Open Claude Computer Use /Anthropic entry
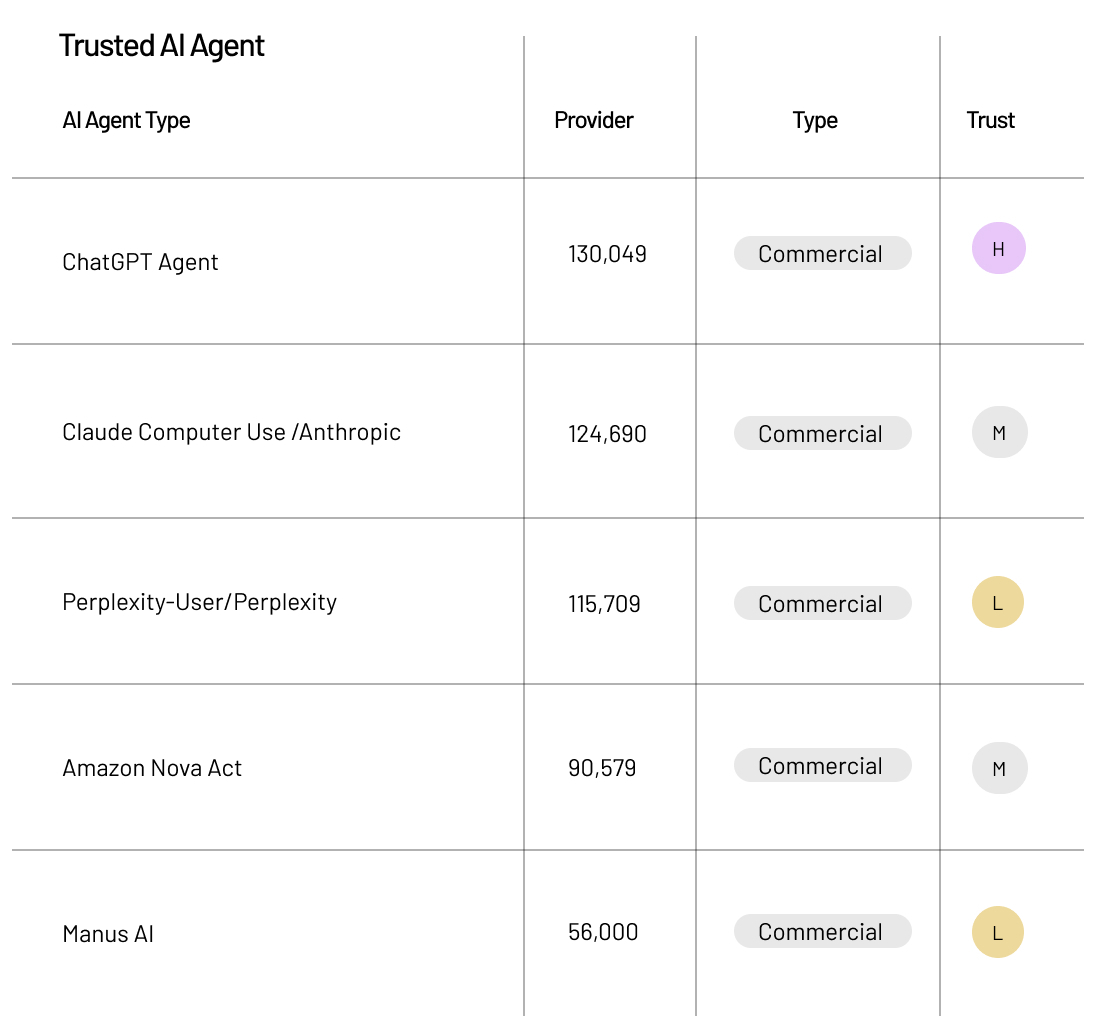The image size is (1100, 1016). (231, 432)
